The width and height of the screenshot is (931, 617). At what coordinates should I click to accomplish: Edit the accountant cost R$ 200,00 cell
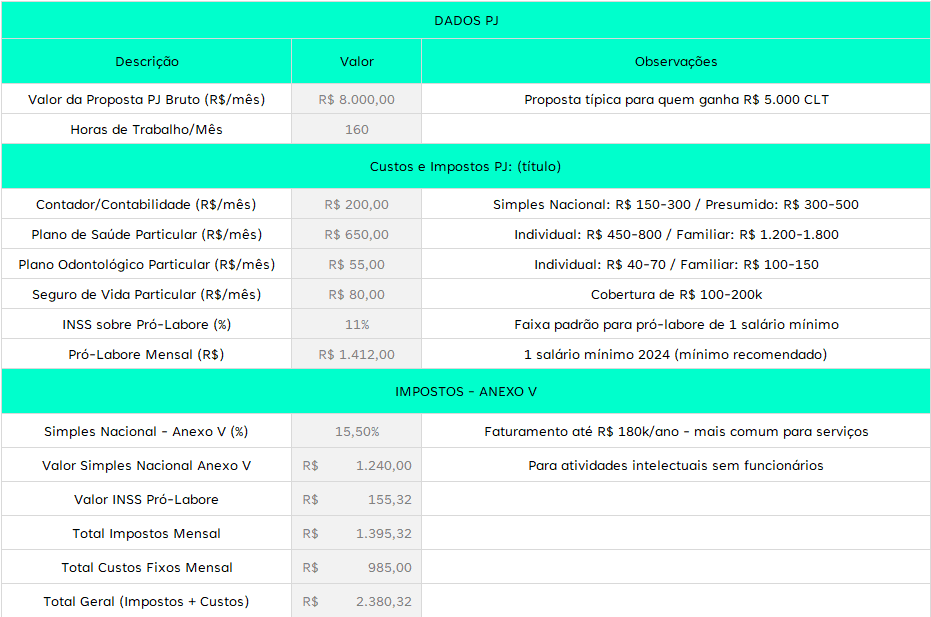(356, 204)
